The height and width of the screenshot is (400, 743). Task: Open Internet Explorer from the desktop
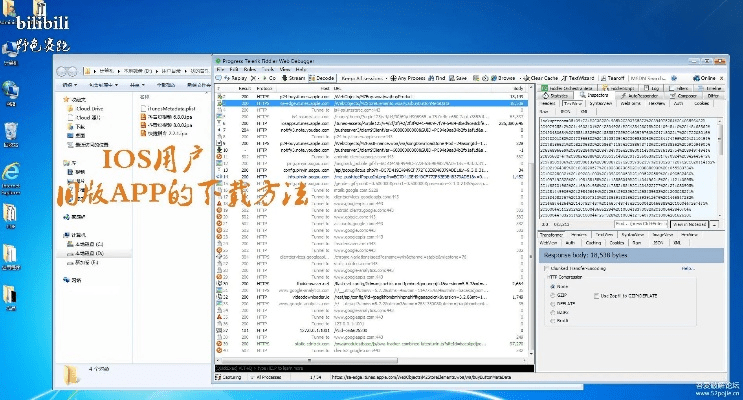point(10,171)
